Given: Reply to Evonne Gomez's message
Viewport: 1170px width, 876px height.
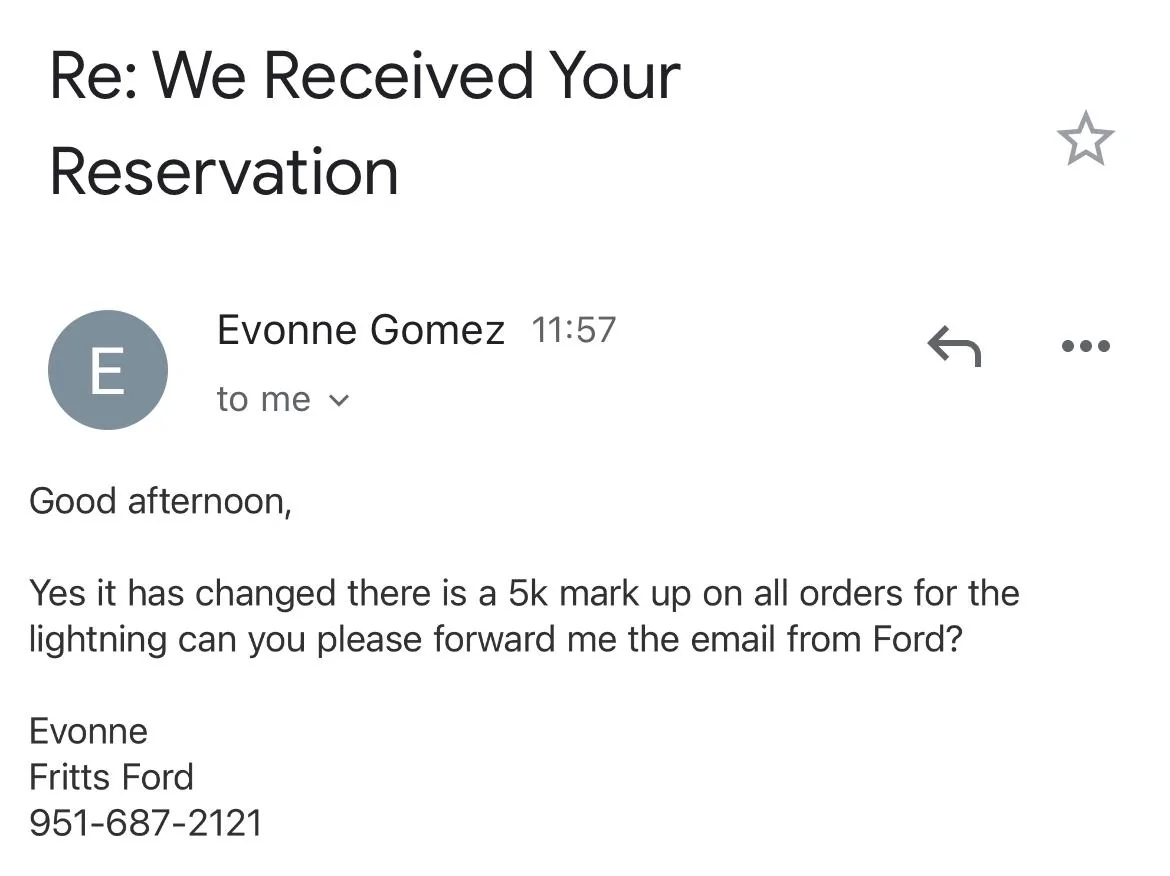Looking at the screenshot, I should coord(954,345).
